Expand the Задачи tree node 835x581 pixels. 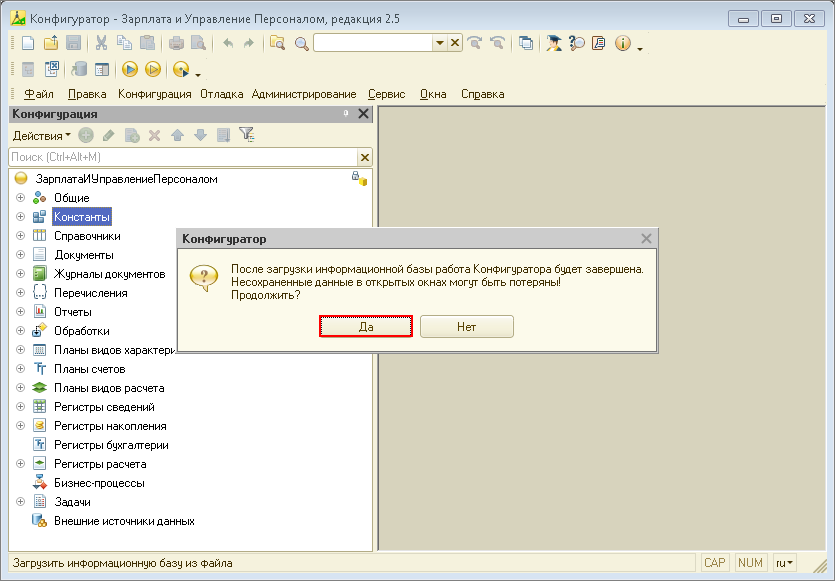[20, 502]
